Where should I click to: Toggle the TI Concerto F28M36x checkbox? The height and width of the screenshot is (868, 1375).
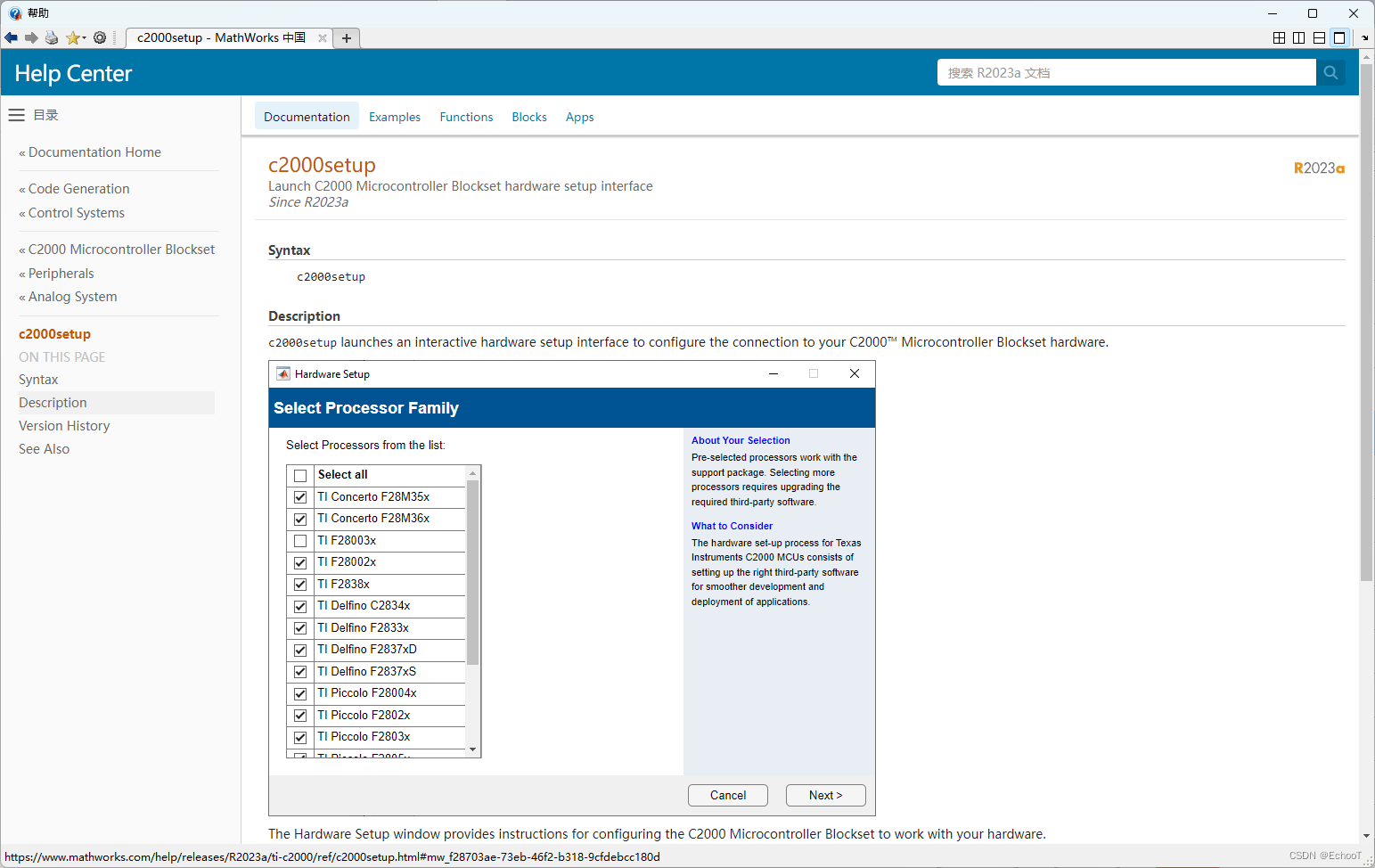pos(300,519)
